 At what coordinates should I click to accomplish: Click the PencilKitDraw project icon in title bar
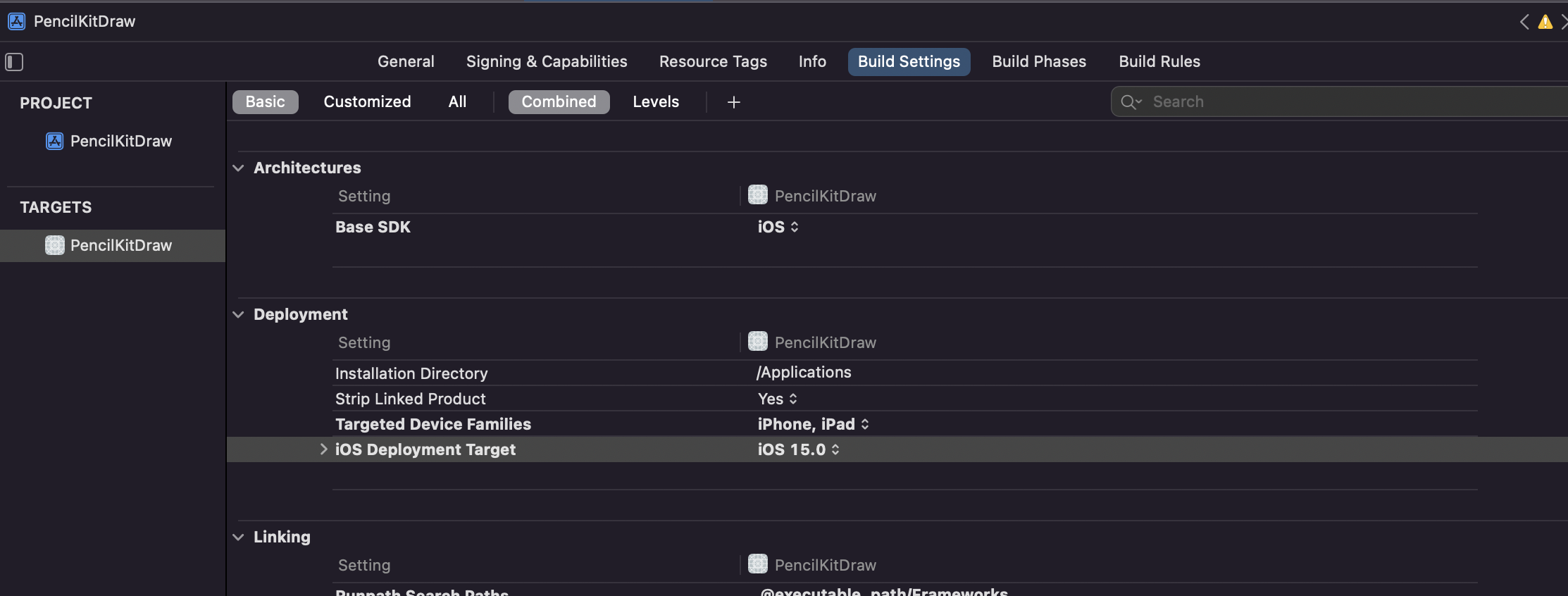pyautogui.click(x=17, y=21)
